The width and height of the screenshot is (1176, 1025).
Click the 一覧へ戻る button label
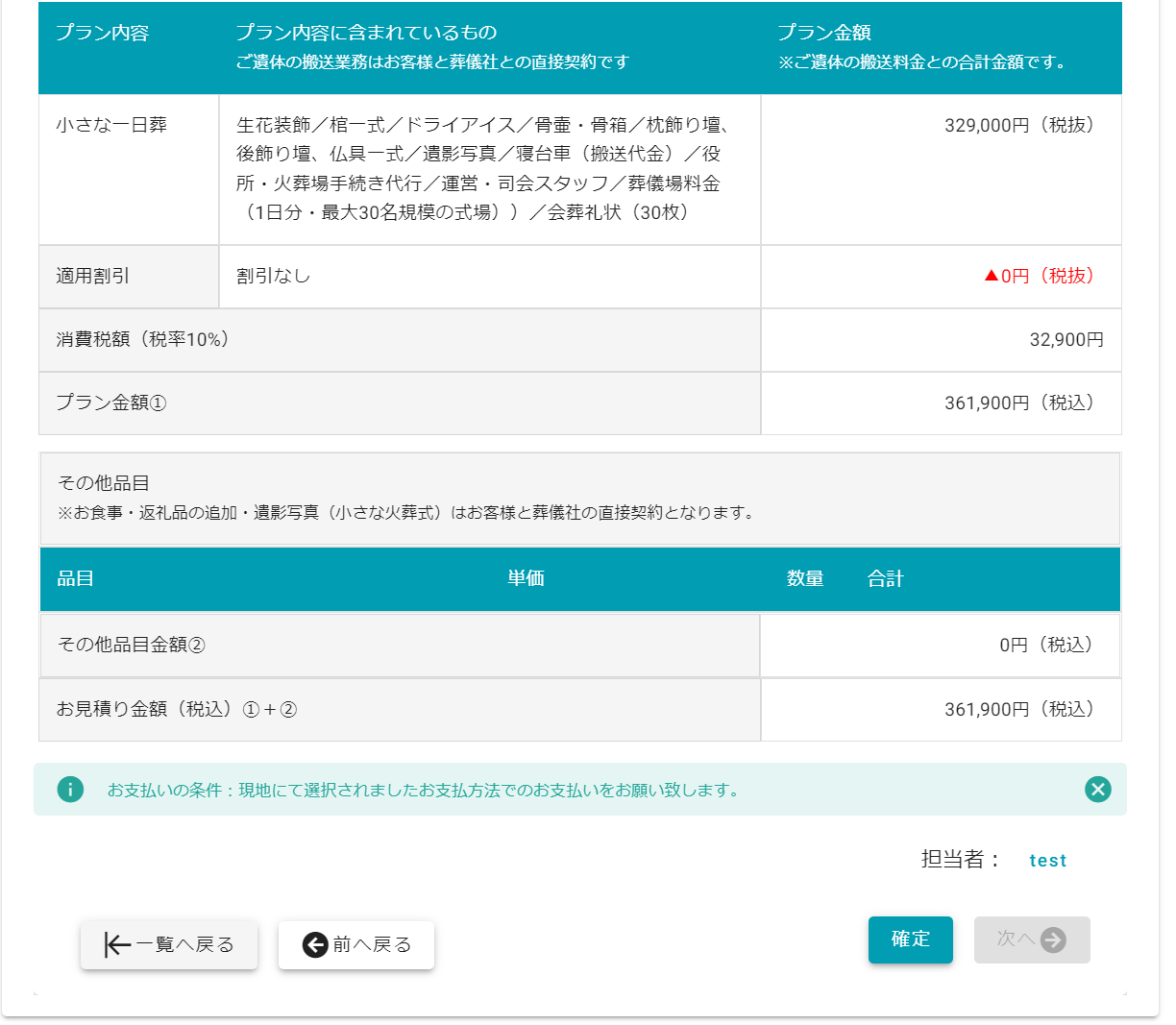click(184, 945)
